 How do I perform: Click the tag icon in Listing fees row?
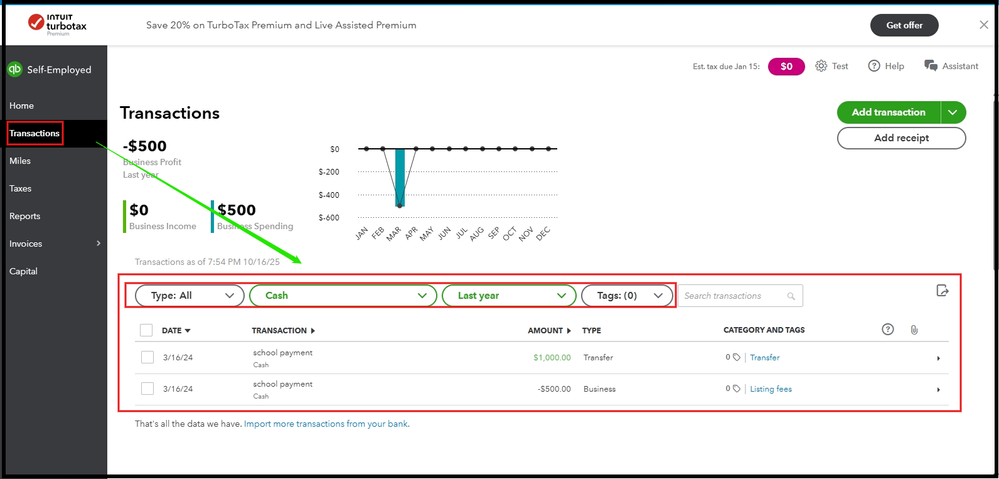(x=737, y=389)
